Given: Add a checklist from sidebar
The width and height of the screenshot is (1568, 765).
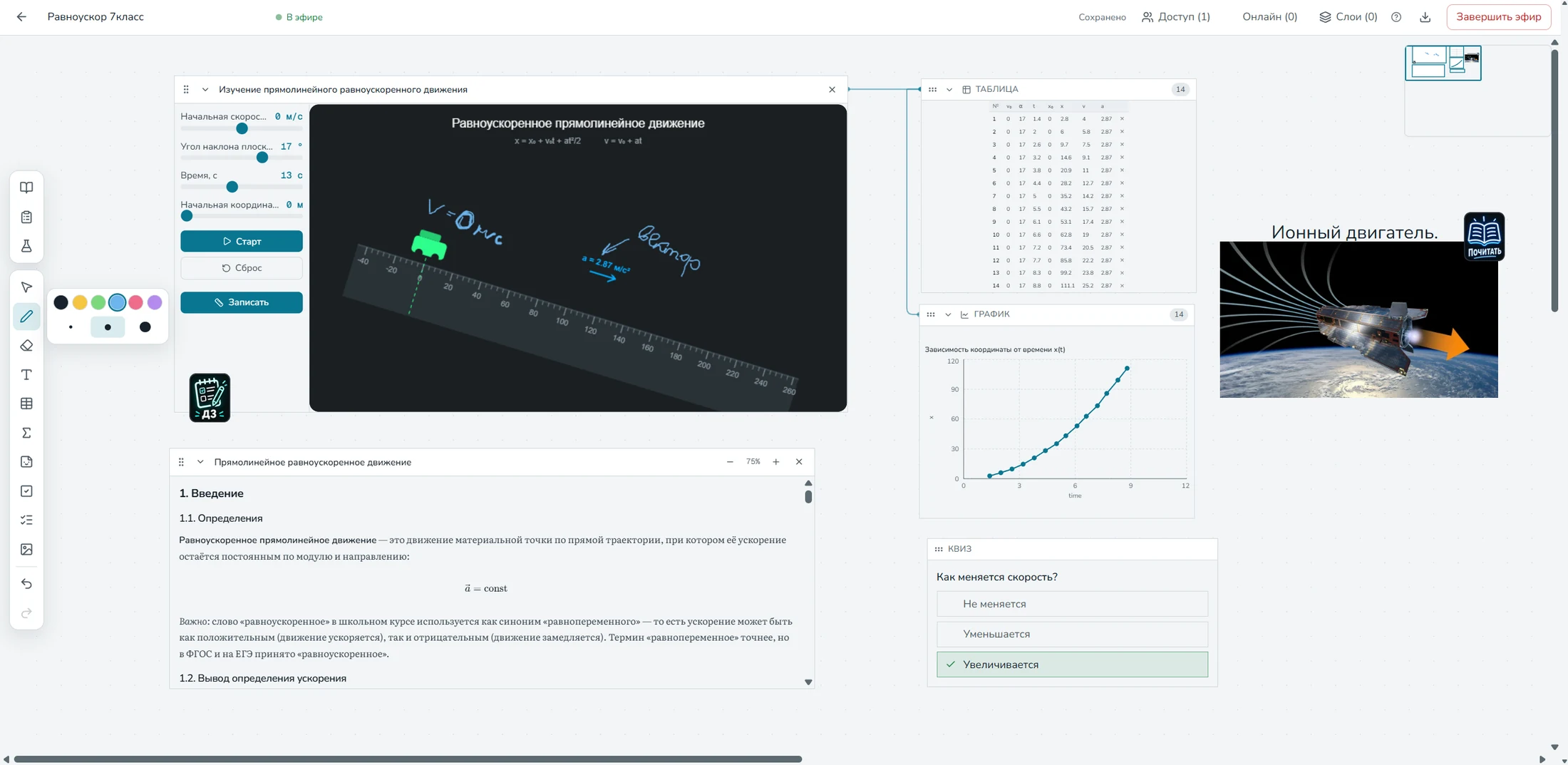Looking at the screenshot, I should [x=26, y=520].
